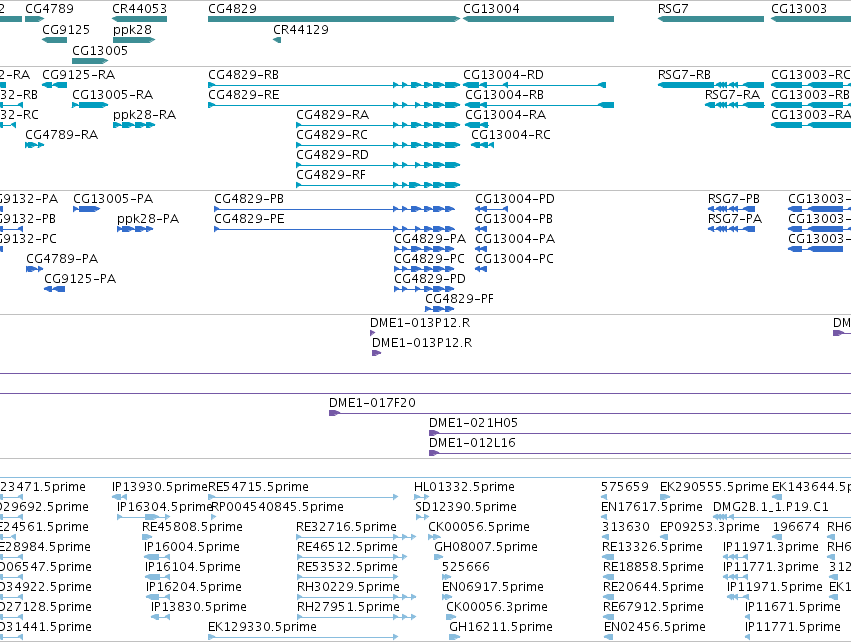The width and height of the screenshot is (851, 642).
Task: Click transcript CG4789-RA
Action: click(x=61, y=135)
